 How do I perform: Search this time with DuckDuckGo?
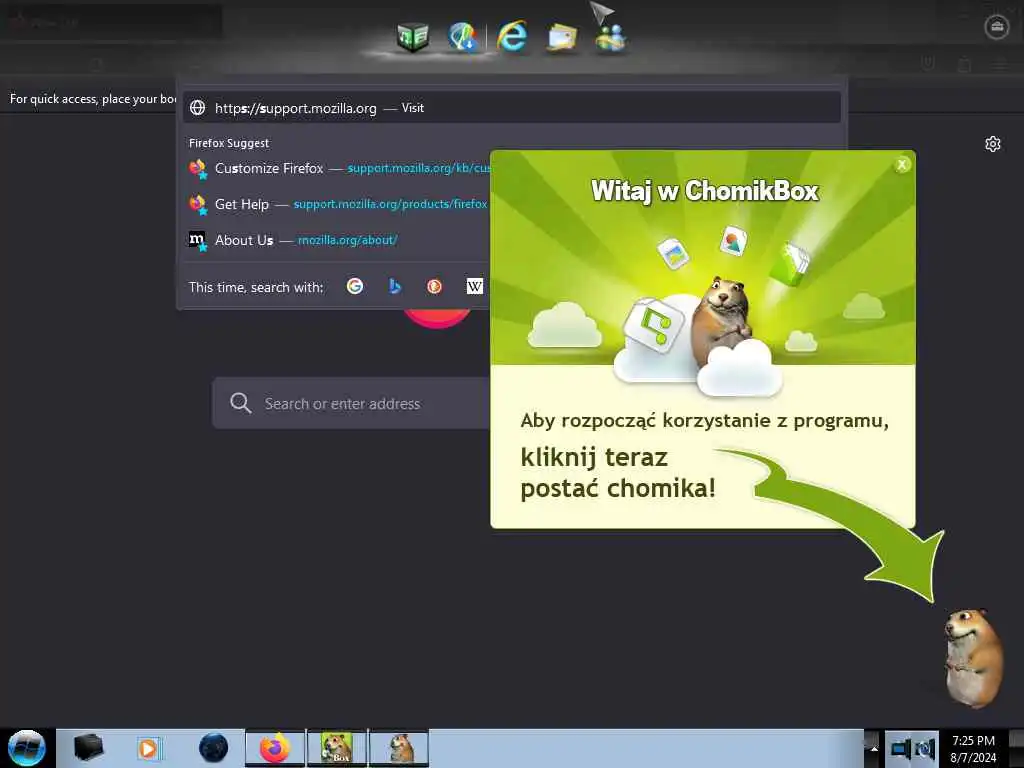(x=434, y=286)
